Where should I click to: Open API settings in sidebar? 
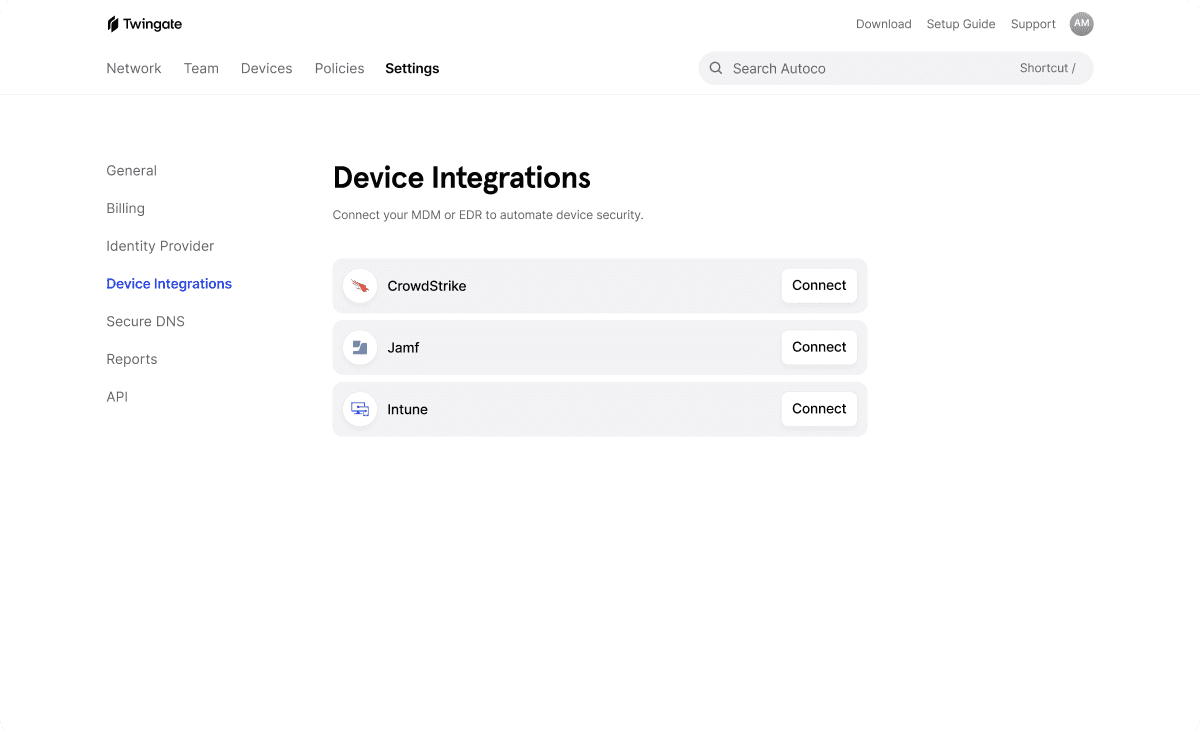tap(117, 397)
